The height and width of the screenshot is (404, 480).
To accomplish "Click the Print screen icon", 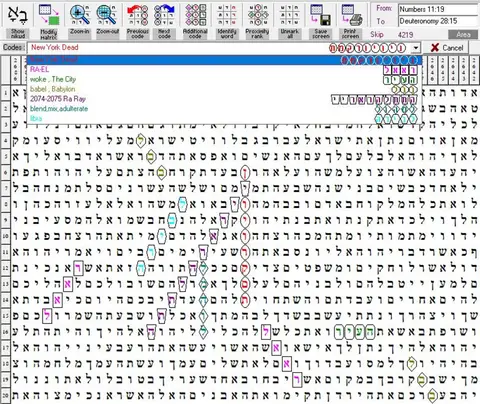I will pyautogui.click(x=351, y=15).
